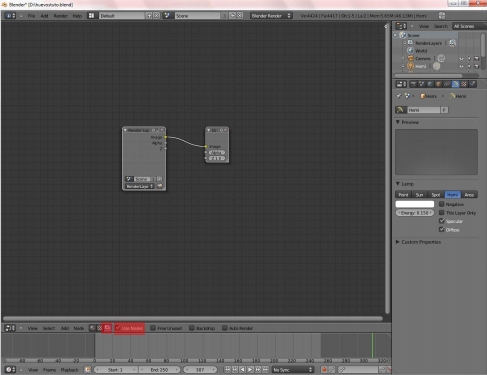Screen dimensions: 487x375
Task: Open Render Layer dropdown in node
Action: point(139,186)
